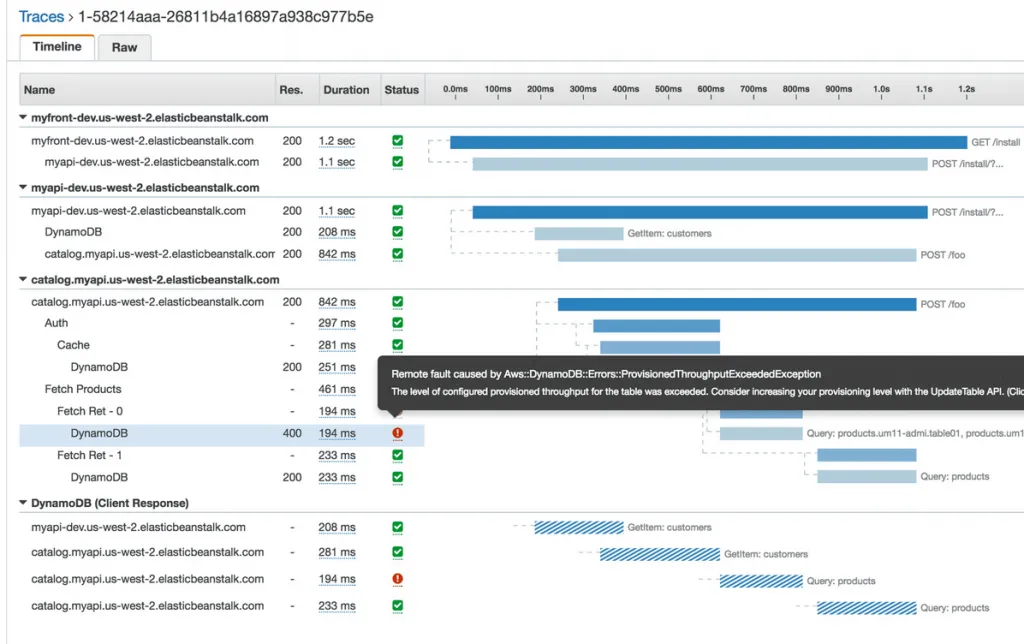This screenshot has width=1024, height=644.
Task: Click red error status in Client Response section
Action: coord(397,579)
